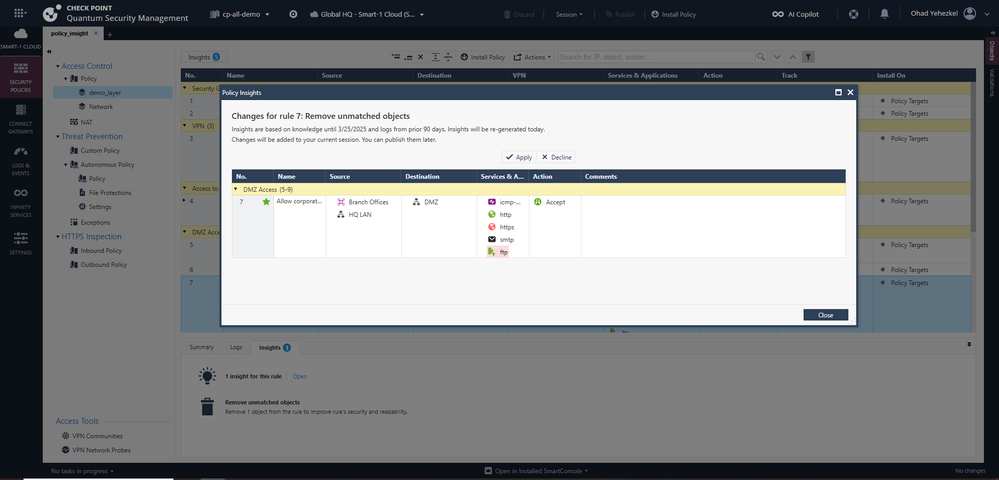
Task: Click the search magnifier icon
Action: [x=761, y=57]
